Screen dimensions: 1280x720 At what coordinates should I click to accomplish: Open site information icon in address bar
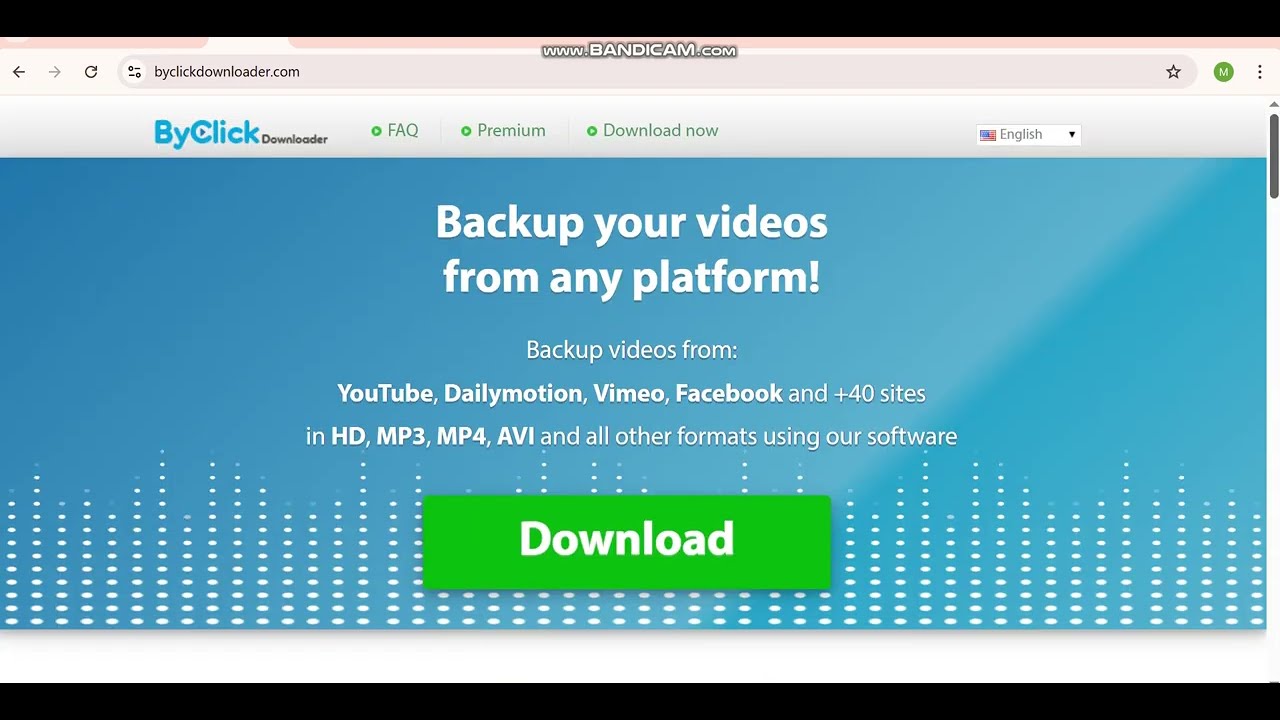tap(135, 72)
